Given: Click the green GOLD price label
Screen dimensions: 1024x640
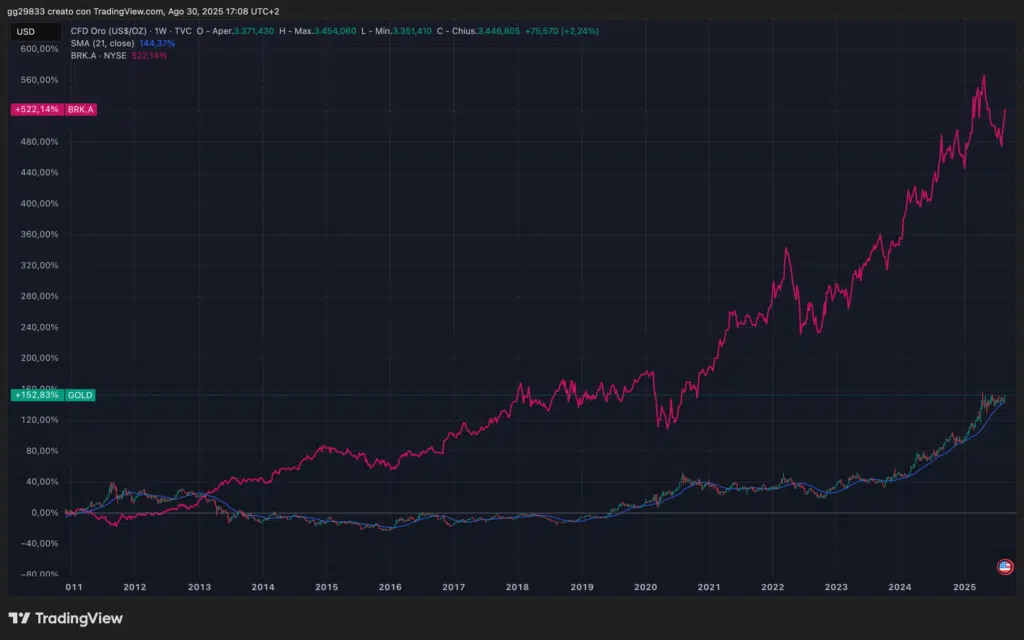Looking at the screenshot, I should click(x=81, y=396).
